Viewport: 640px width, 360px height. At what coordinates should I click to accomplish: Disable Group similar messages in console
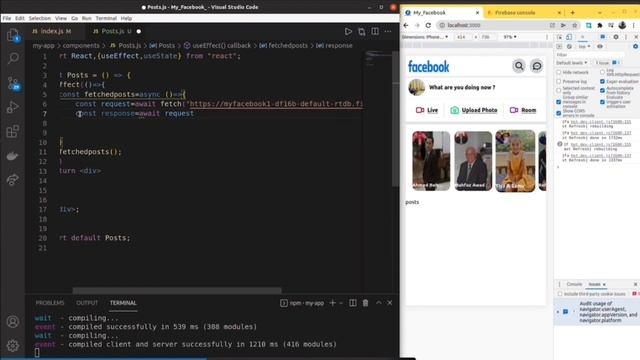coord(559,102)
